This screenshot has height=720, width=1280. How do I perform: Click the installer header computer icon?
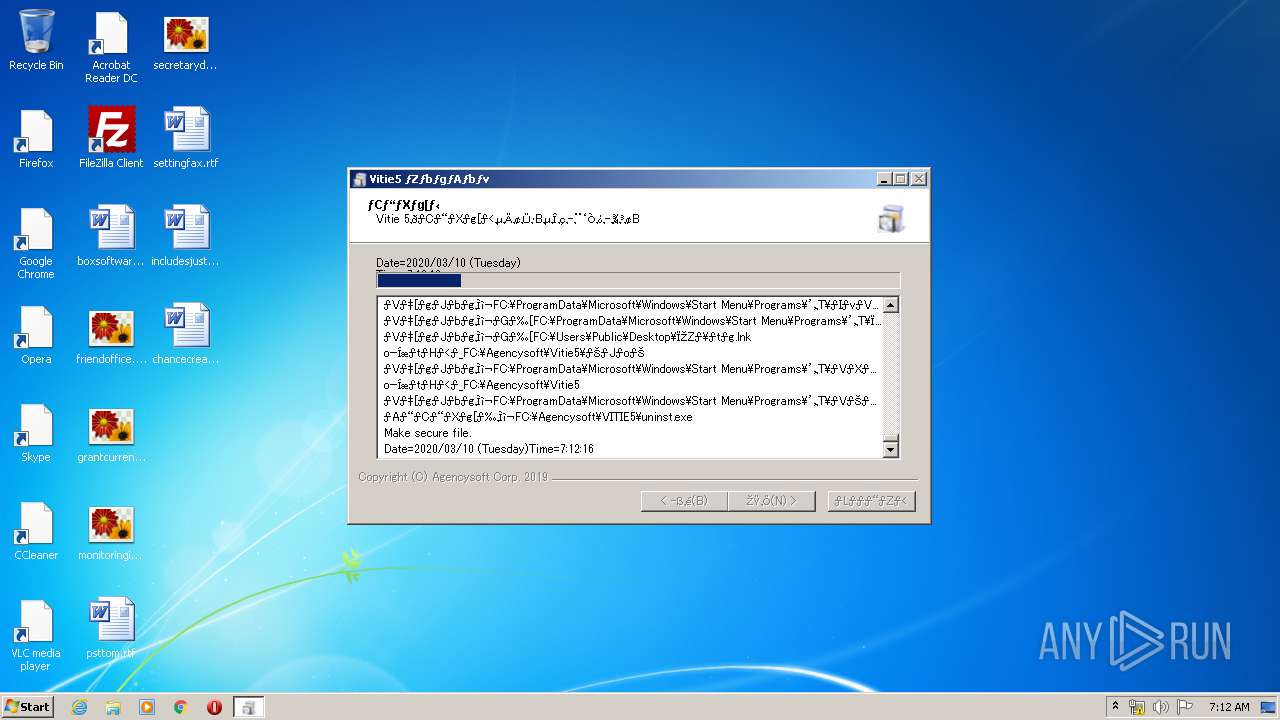[890, 218]
